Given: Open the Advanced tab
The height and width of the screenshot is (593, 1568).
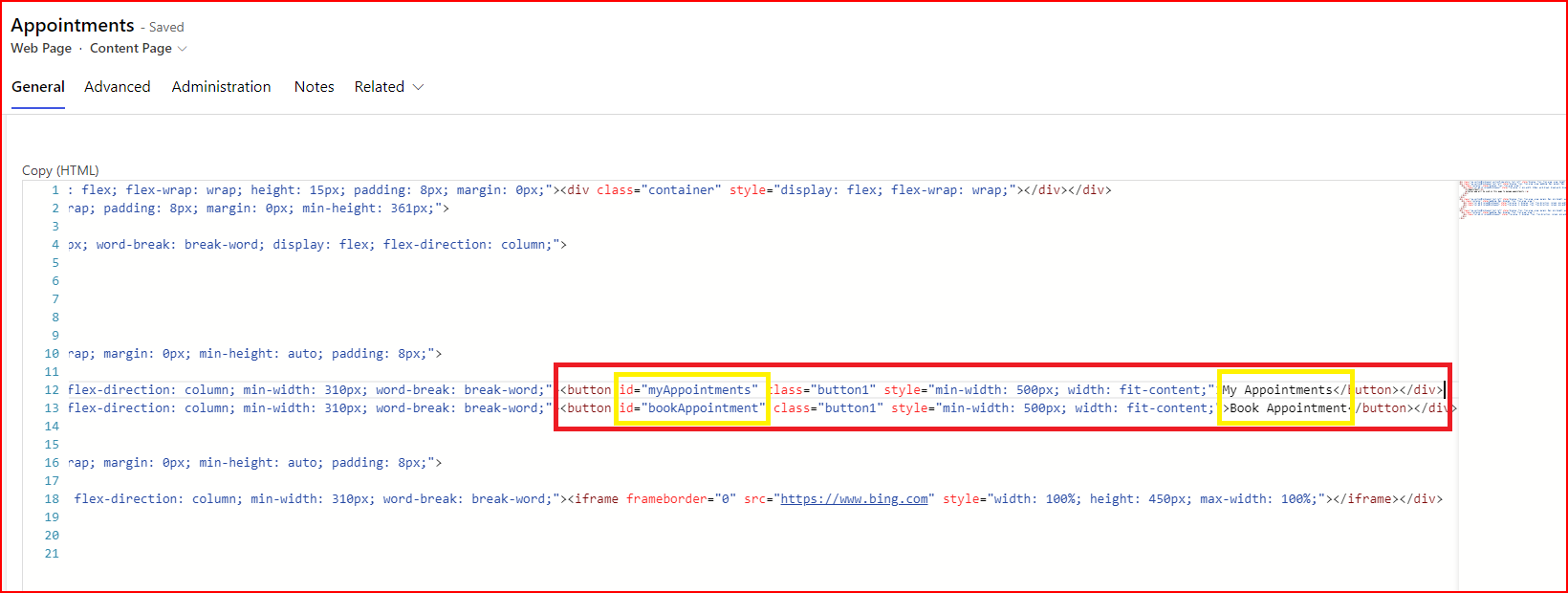Looking at the screenshot, I should (x=118, y=87).
